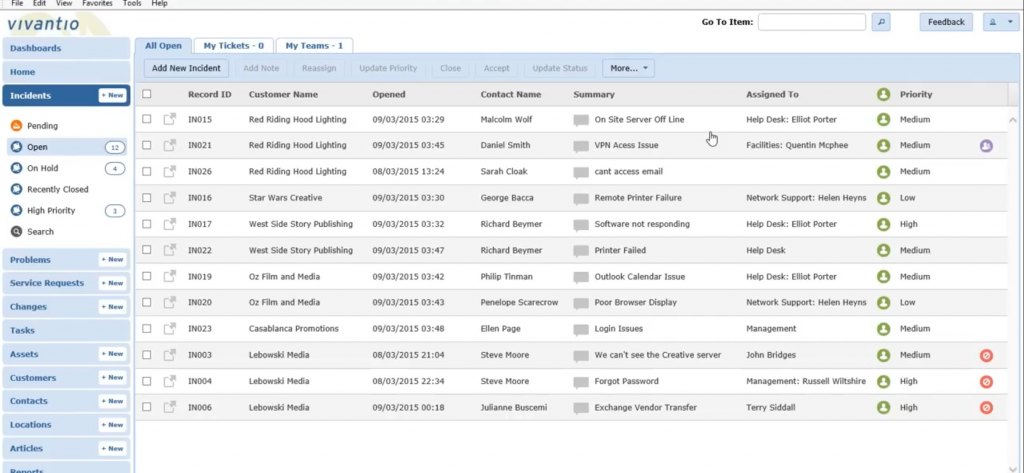Click the Go To Item search icon
Image resolution: width=1024 pixels, height=473 pixels.
coord(881,22)
